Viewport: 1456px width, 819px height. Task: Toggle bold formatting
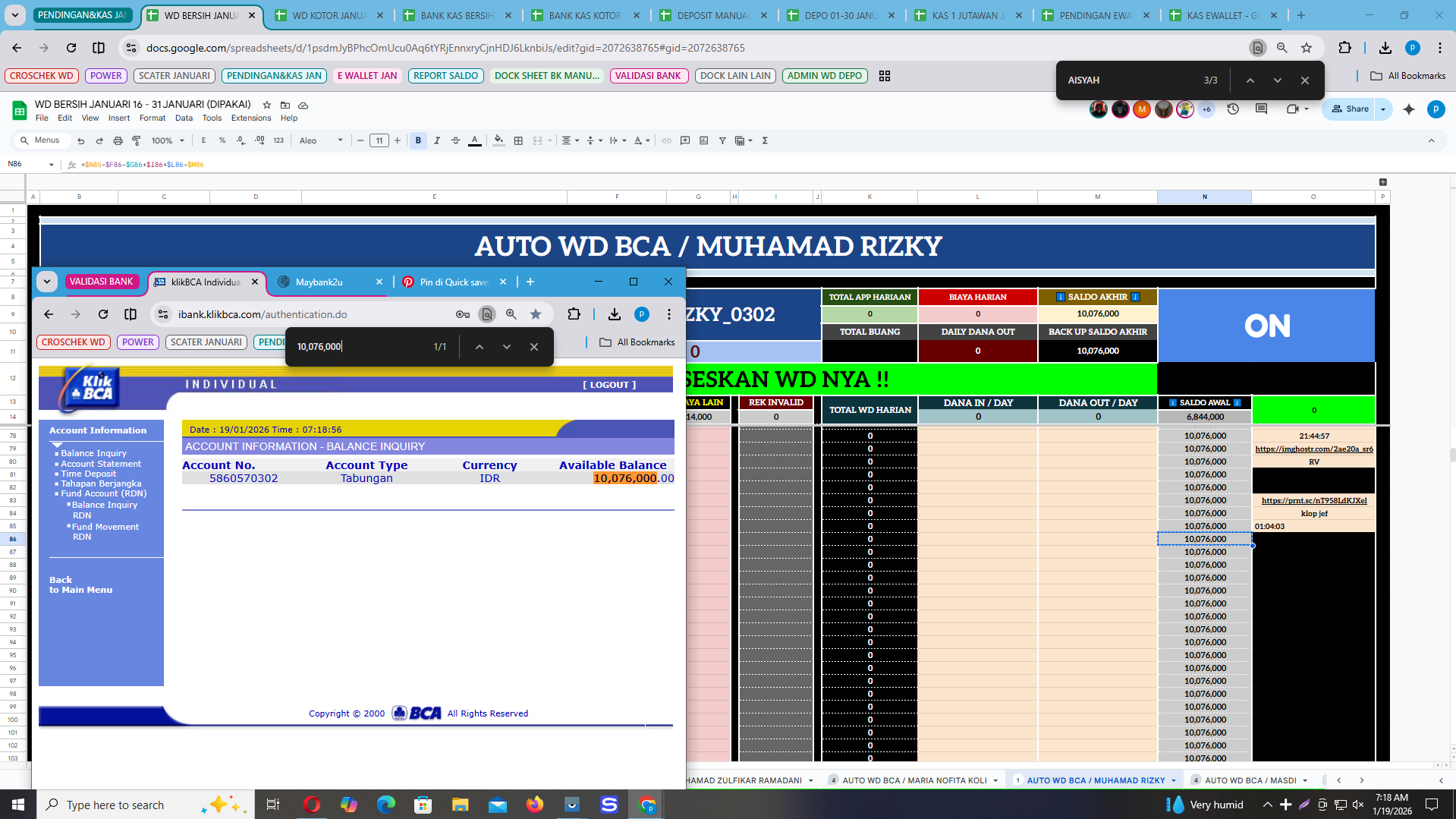click(418, 140)
